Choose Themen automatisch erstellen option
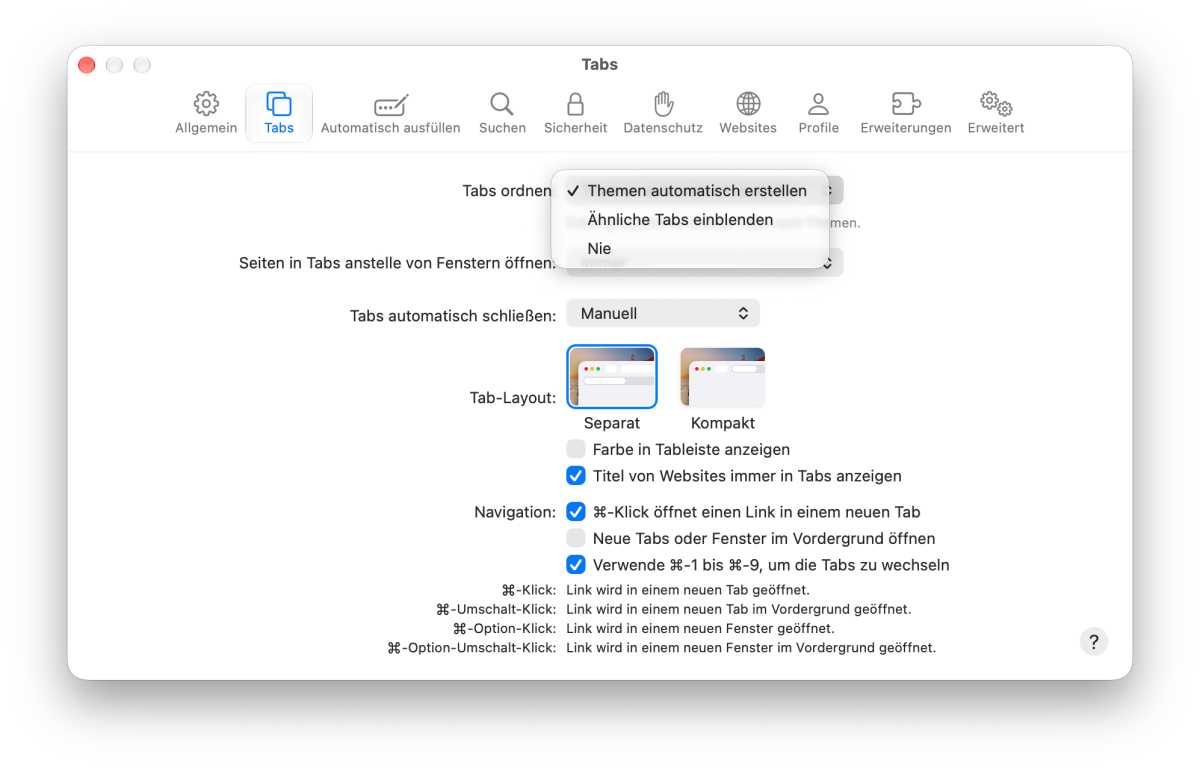1200x769 pixels. click(x=690, y=191)
